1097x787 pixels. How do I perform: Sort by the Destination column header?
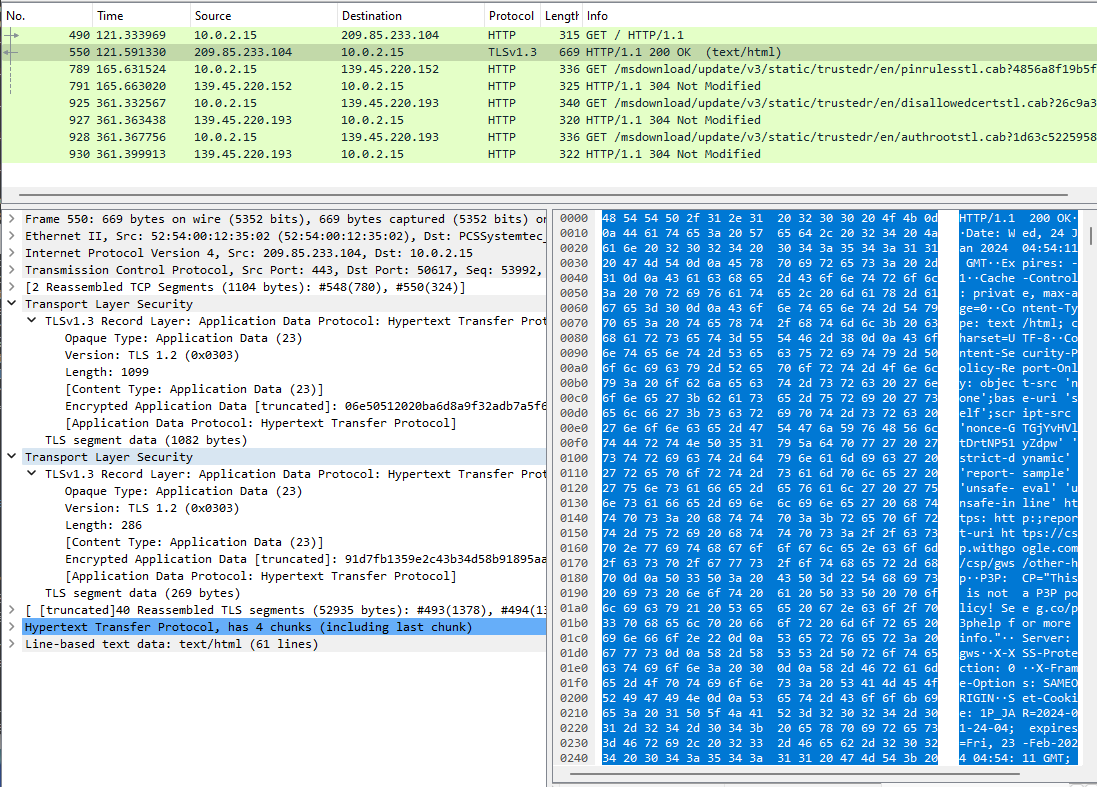(410, 15)
